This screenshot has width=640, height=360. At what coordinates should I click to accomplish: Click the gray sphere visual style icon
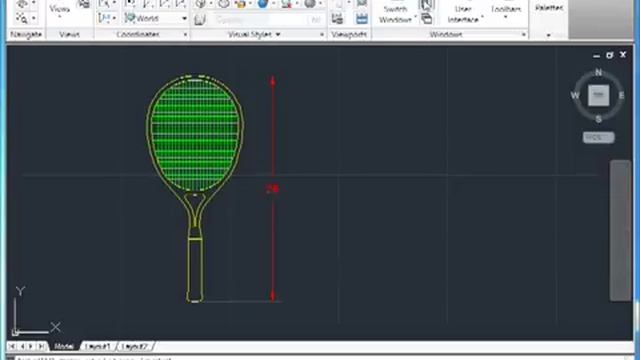pyautogui.click(x=310, y=4)
